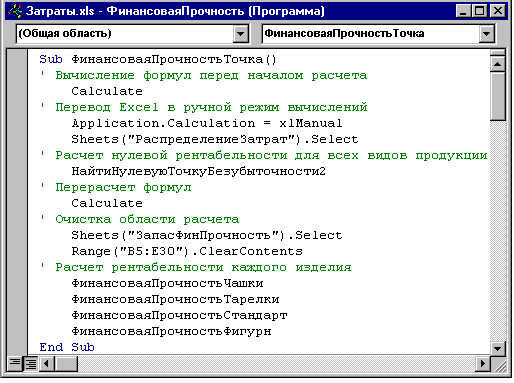
Task: Click the split bar above the vertical scrollbar
Action: 498,53
